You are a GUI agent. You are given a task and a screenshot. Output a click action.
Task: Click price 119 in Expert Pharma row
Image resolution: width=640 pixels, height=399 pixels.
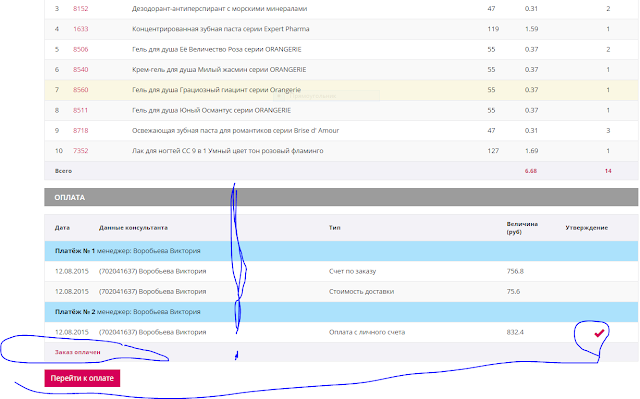tap(493, 29)
